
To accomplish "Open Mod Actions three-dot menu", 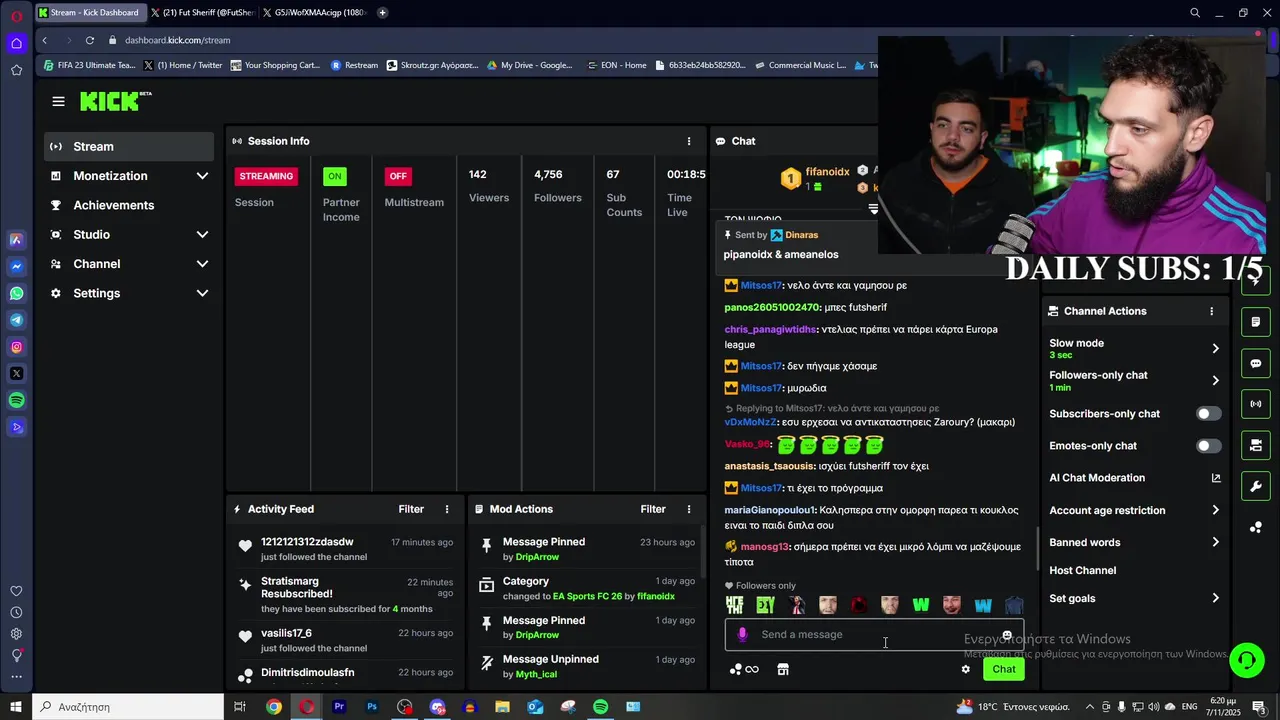I will click(x=688, y=509).
